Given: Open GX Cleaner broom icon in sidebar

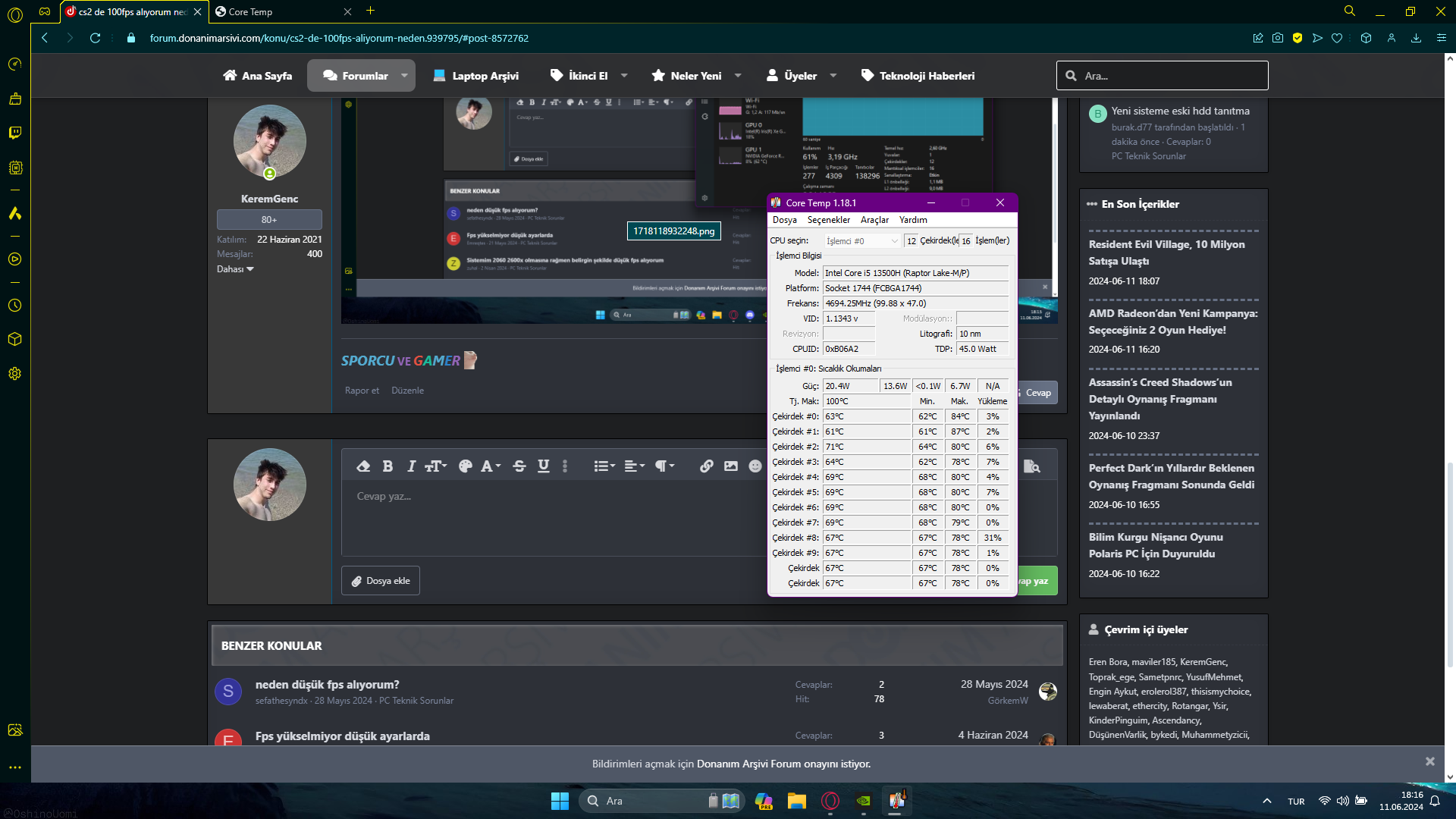Looking at the screenshot, I should [14, 99].
